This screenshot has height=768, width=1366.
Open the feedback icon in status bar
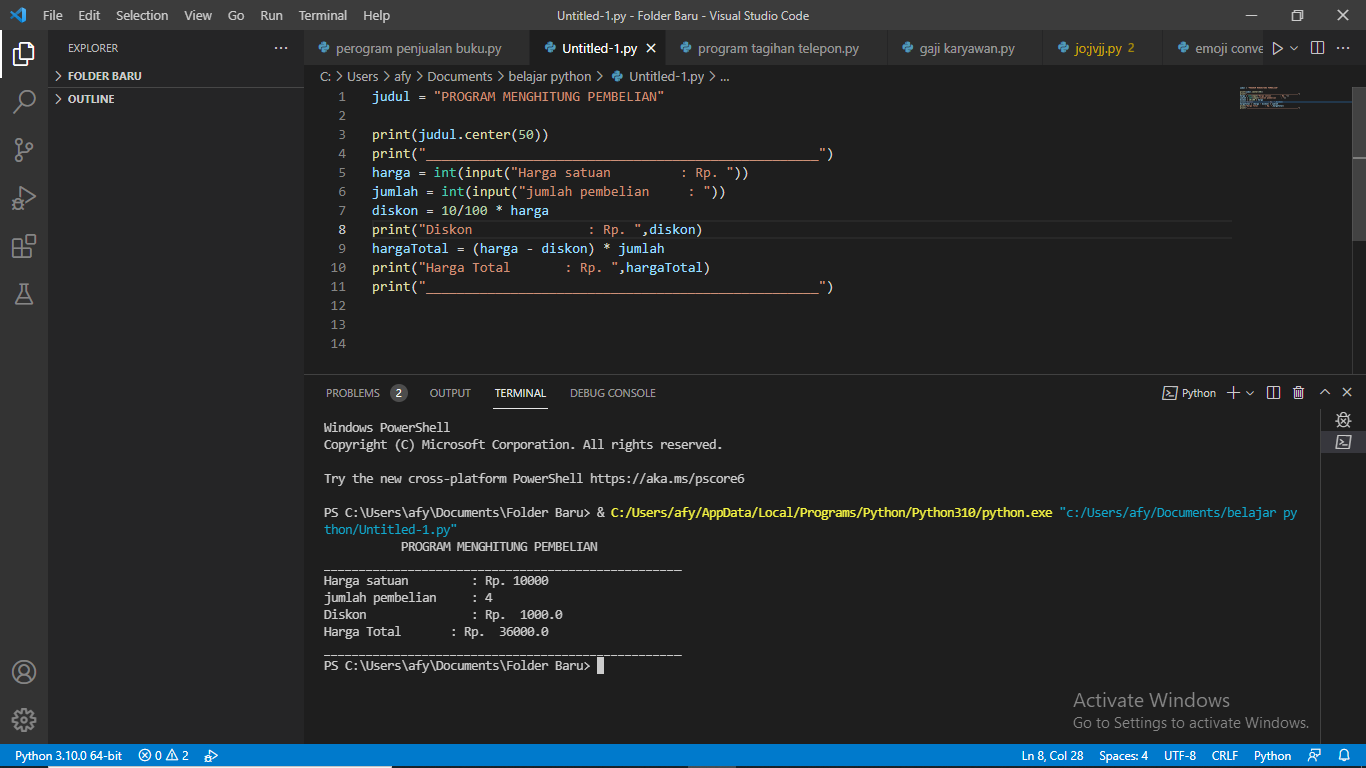(1314, 756)
